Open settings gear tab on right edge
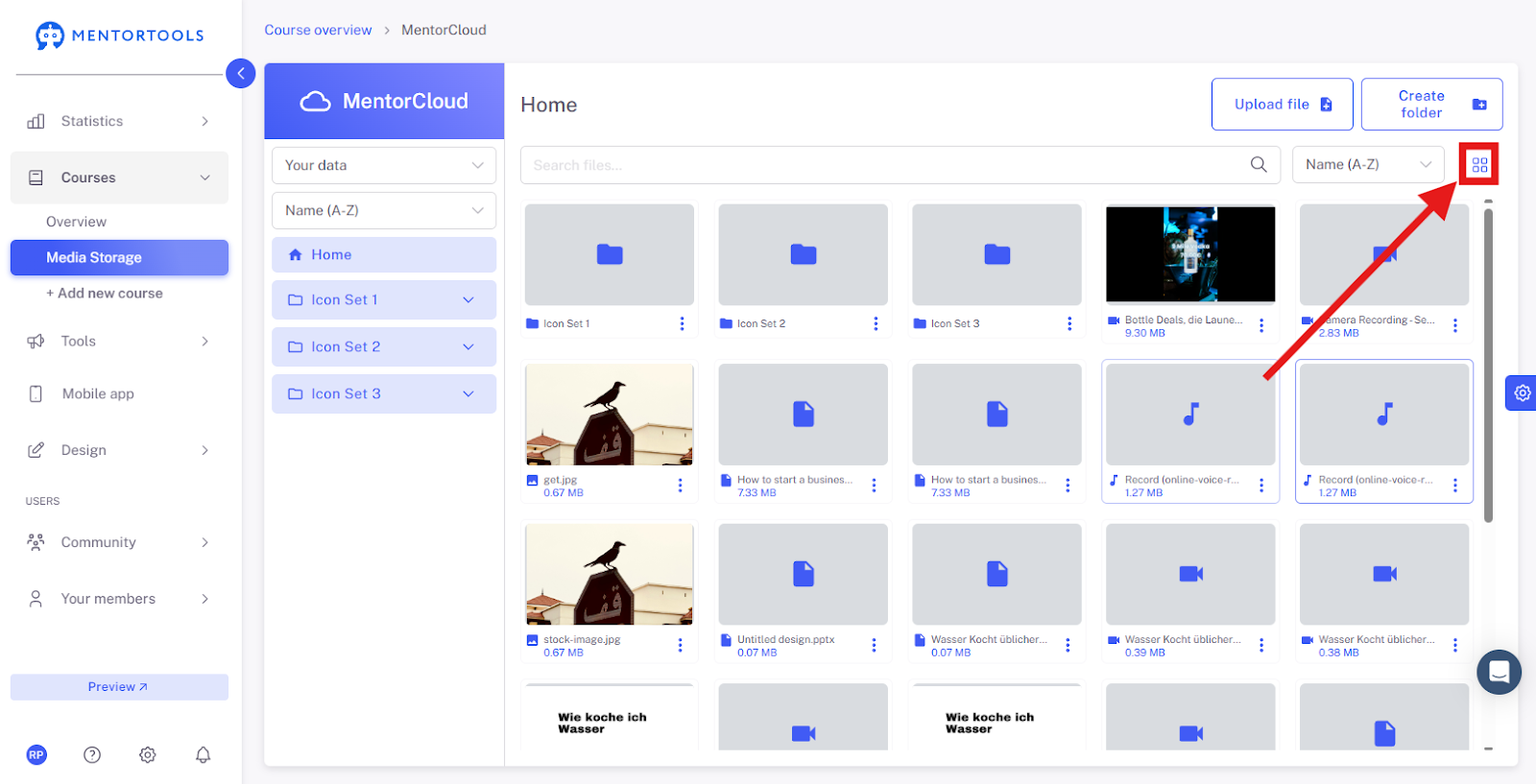 pos(1522,392)
